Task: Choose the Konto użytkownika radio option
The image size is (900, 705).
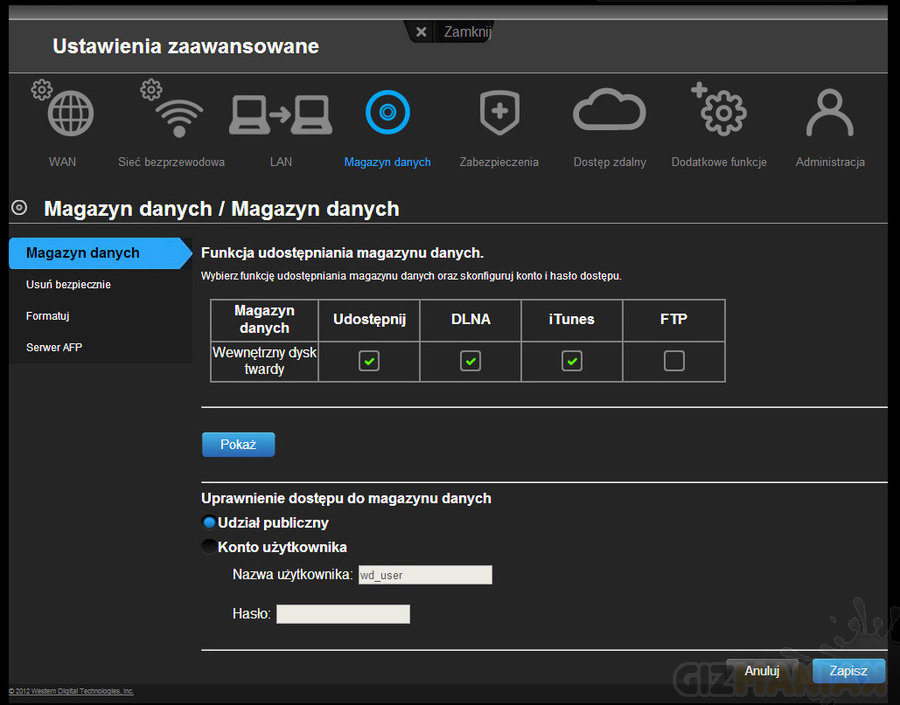Action: coord(209,547)
